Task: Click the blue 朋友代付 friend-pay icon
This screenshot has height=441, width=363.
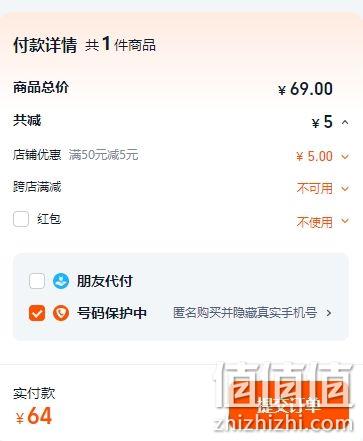Action: (61, 281)
